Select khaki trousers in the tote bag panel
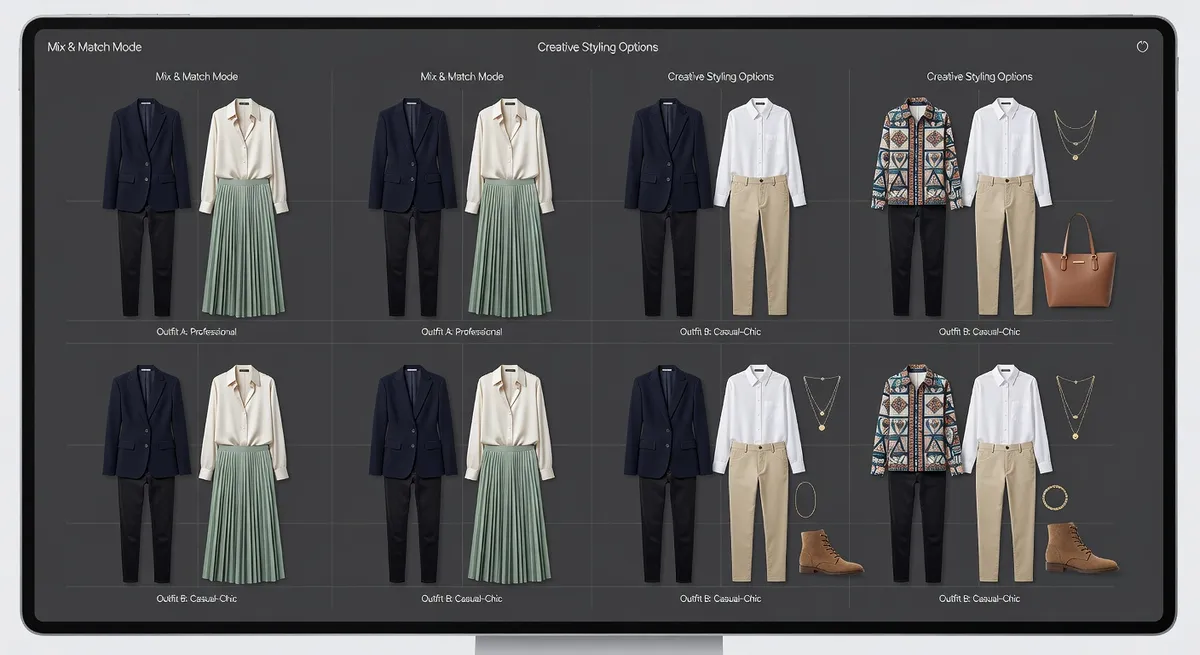1200x655 pixels. point(1006,244)
